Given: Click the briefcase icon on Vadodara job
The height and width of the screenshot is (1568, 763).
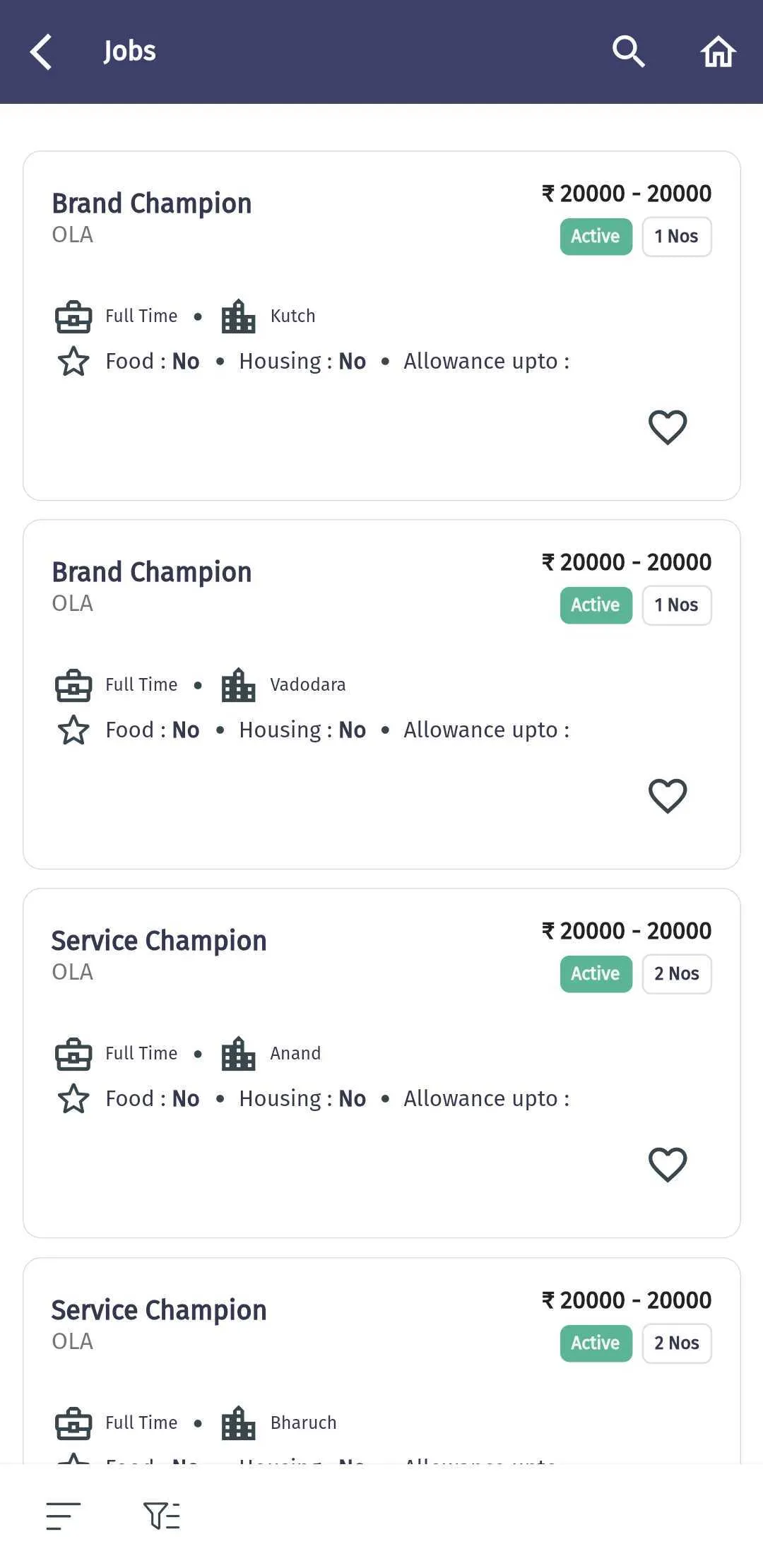Looking at the screenshot, I should [73, 685].
